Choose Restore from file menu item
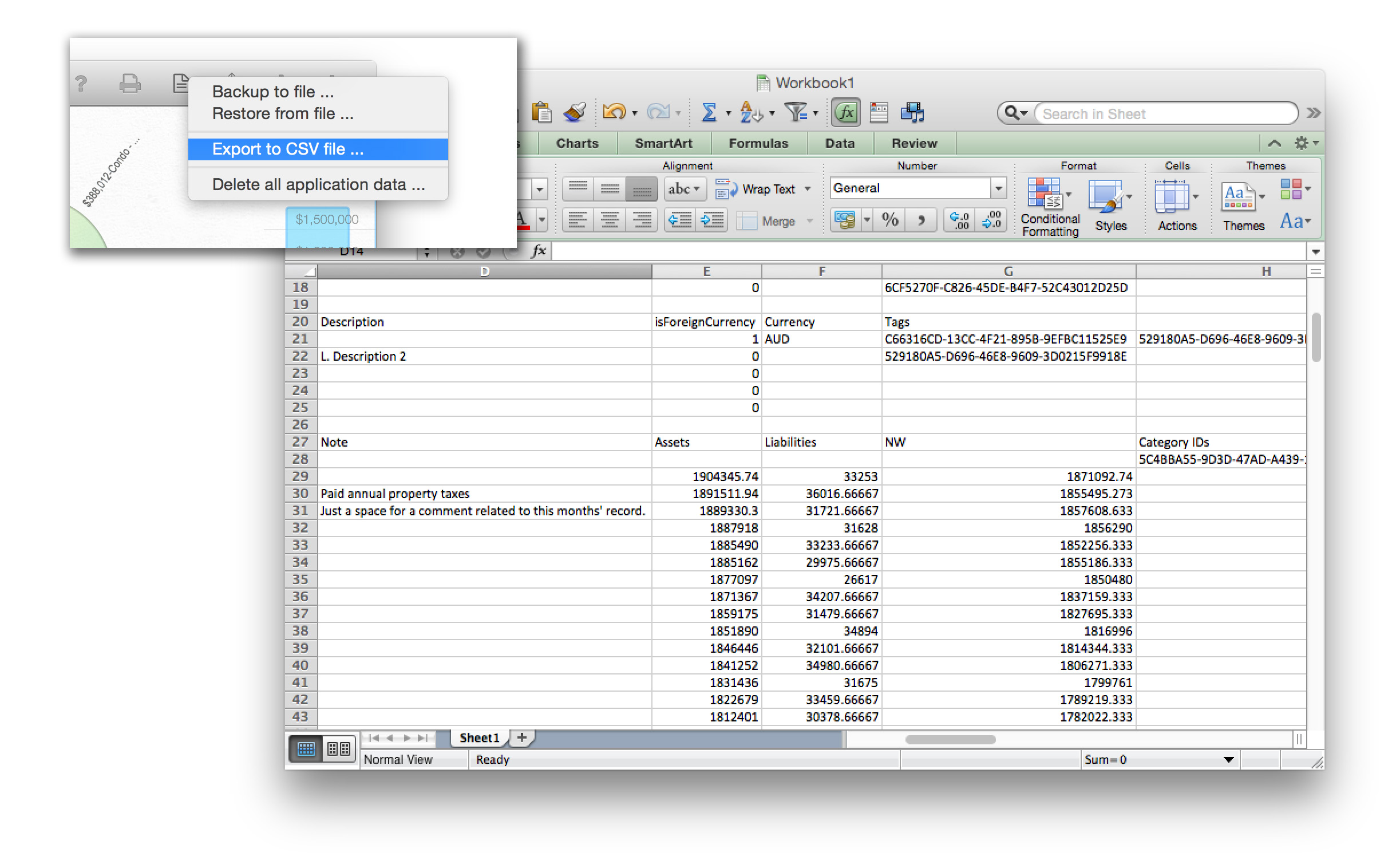 [318, 113]
